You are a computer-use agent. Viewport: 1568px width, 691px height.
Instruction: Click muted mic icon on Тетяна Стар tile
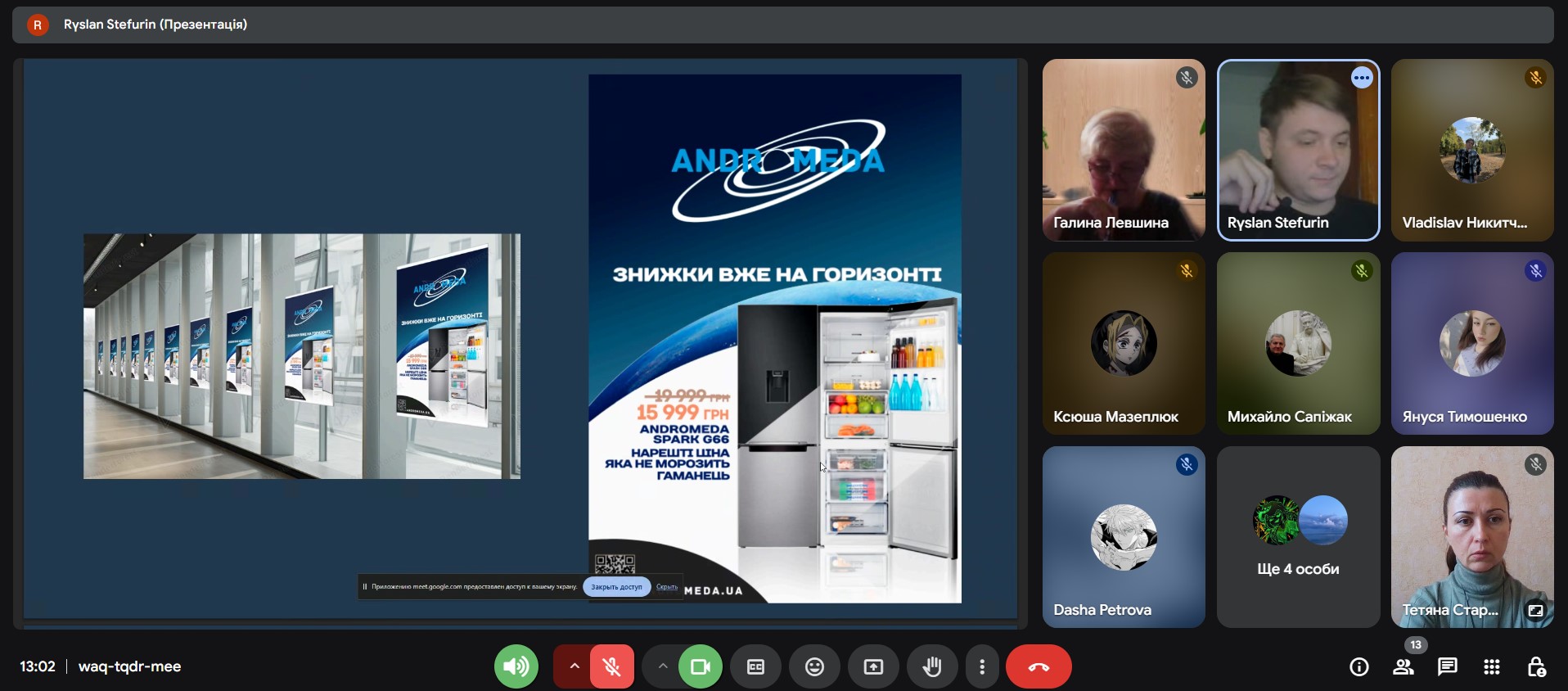(1535, 465)
